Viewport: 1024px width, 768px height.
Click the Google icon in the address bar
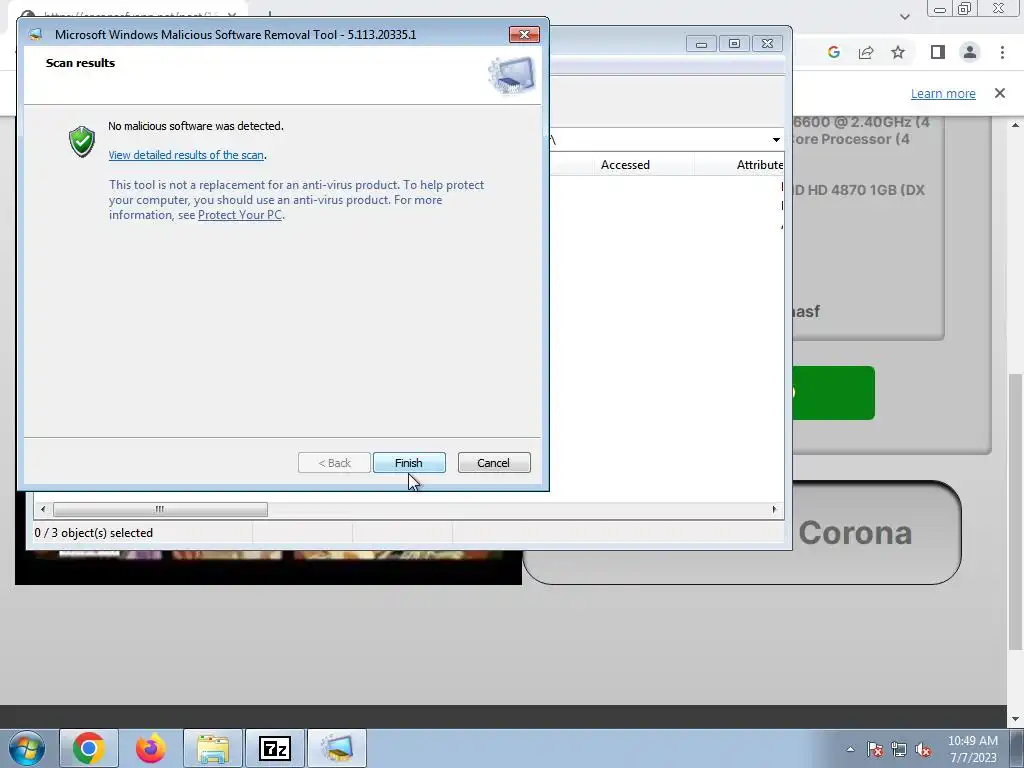pos(833,52)
